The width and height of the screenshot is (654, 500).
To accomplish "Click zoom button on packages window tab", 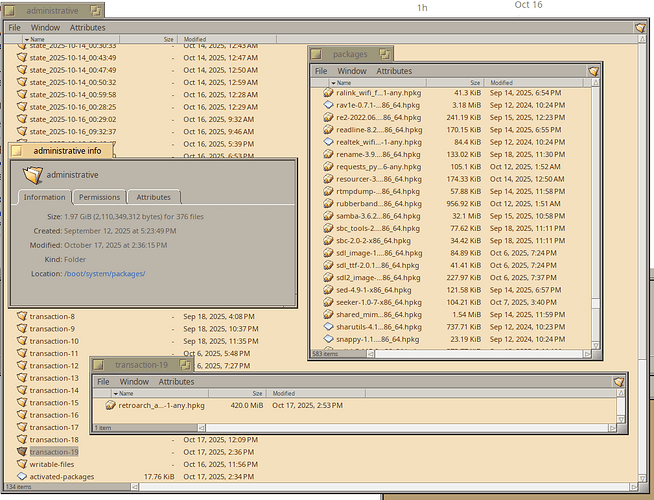I will (x=384, y=54).
